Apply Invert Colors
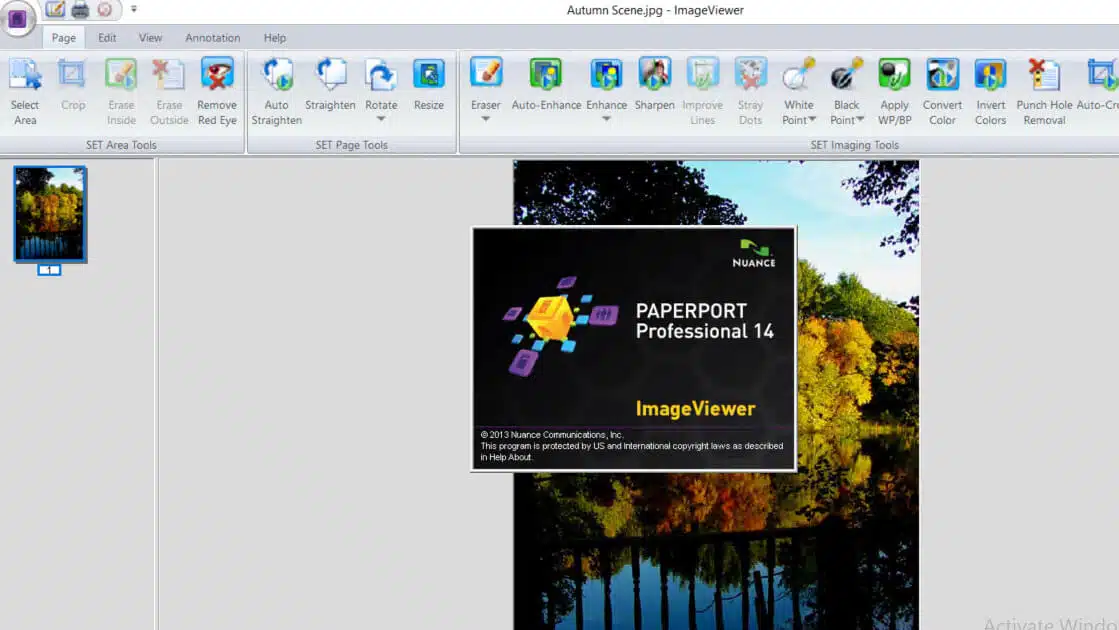The width and height of the screenshot is (1119, 630). click(991, 92)
